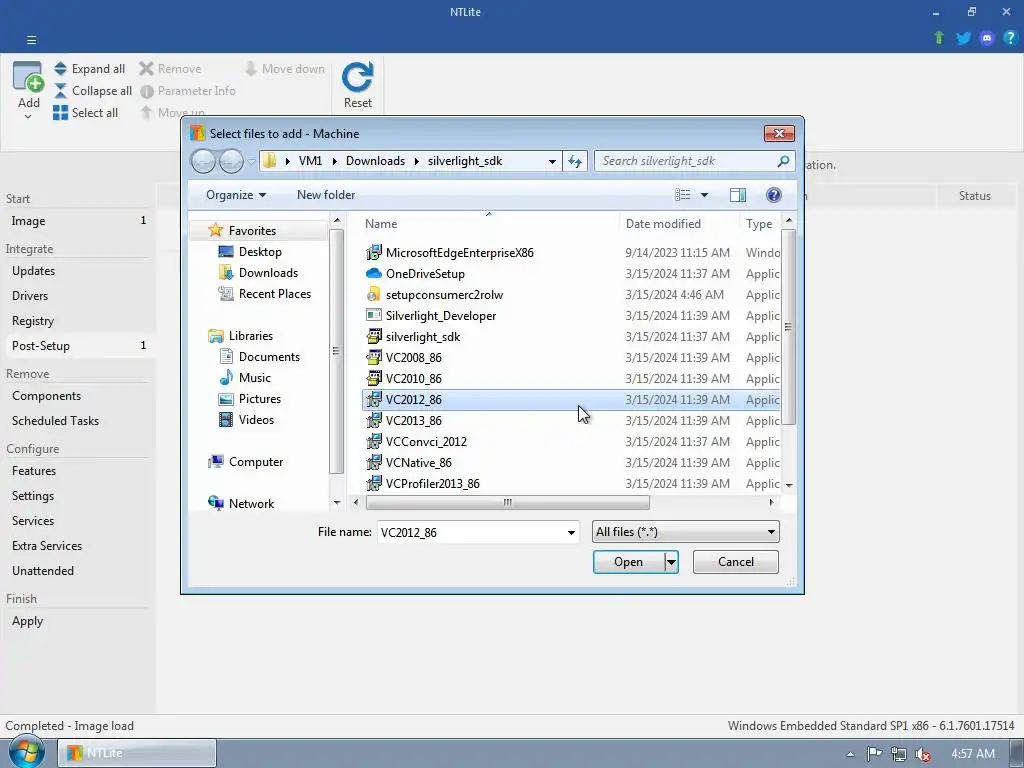Open the NTLite hamburger menu
The image size is (1024, 768).
(31, 40)
